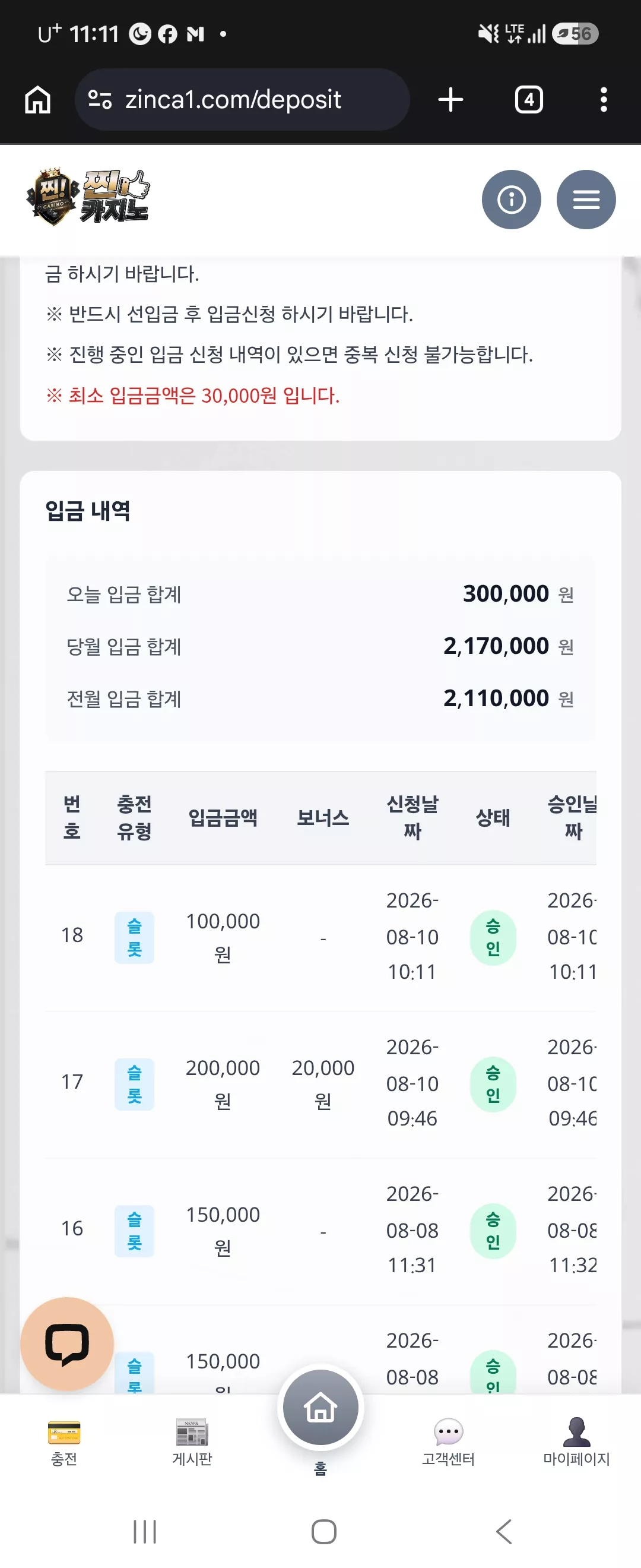The image size is (641, 1568).
Task: Tap the Android back navigation arrow
Action: click(x=504, y=1532)
